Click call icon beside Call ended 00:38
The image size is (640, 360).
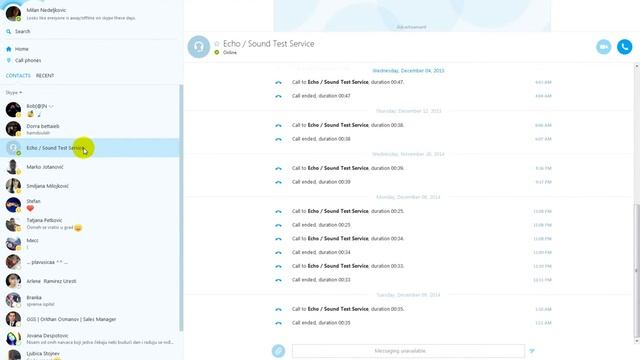pyautogui.click(x=278, y=139)
